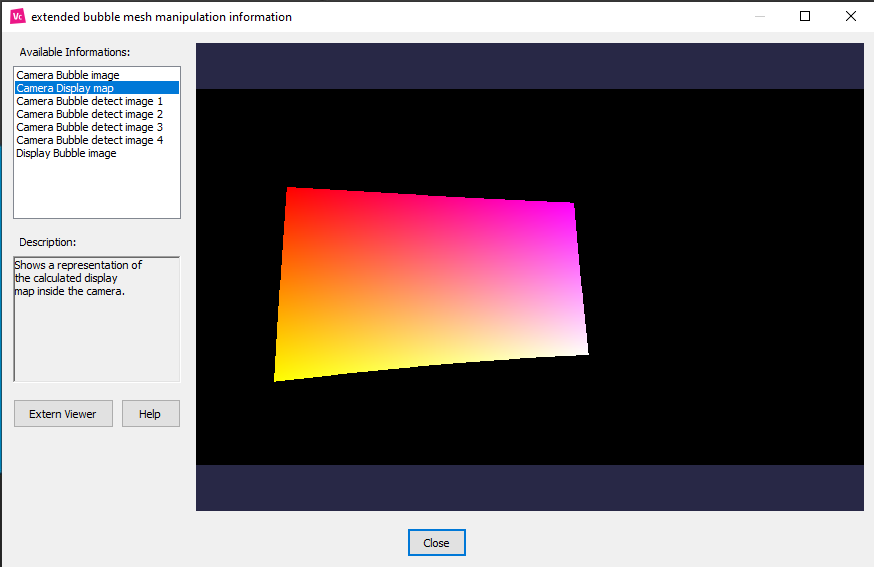
Task: Choose Camera Bubble detect image 1
Action: pyautogui.click(x=89, y=101)
